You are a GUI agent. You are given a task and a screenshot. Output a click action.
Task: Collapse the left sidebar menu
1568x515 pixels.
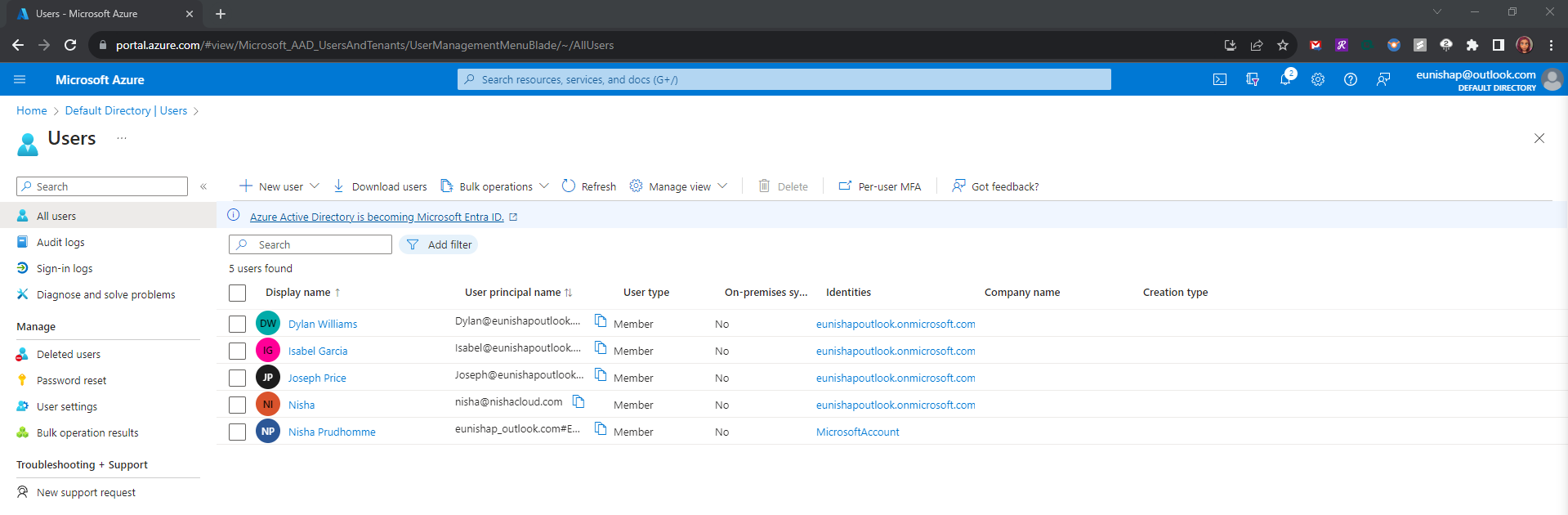[x=203, y=186]
